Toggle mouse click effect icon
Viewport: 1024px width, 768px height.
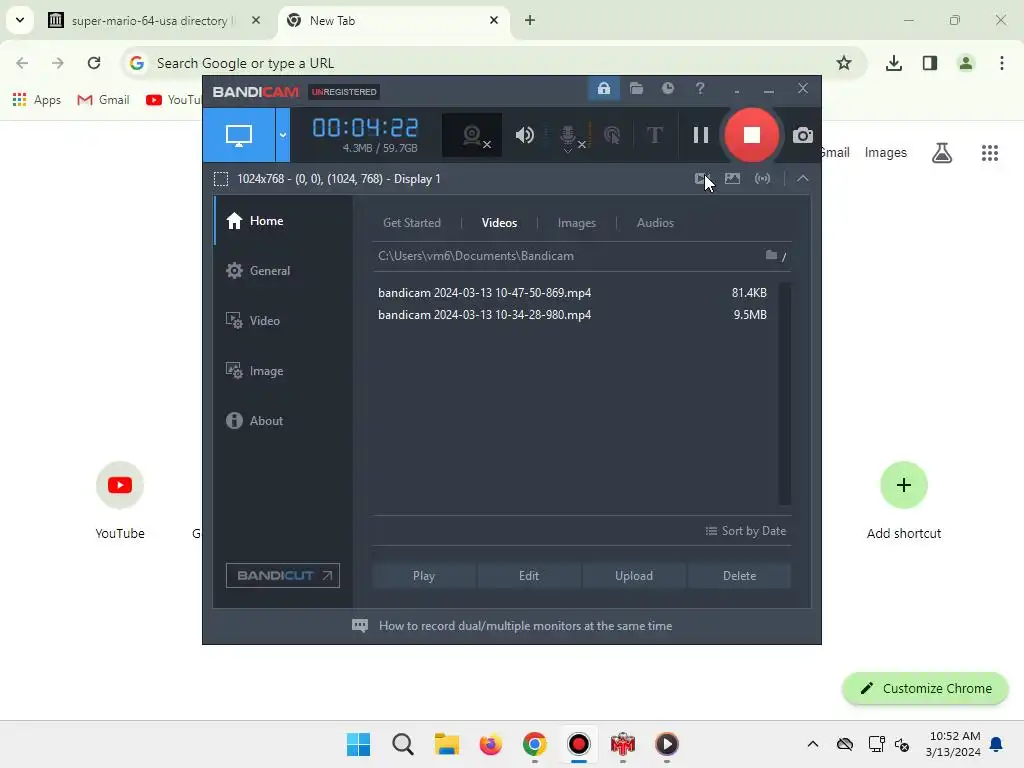coord(612,135)
